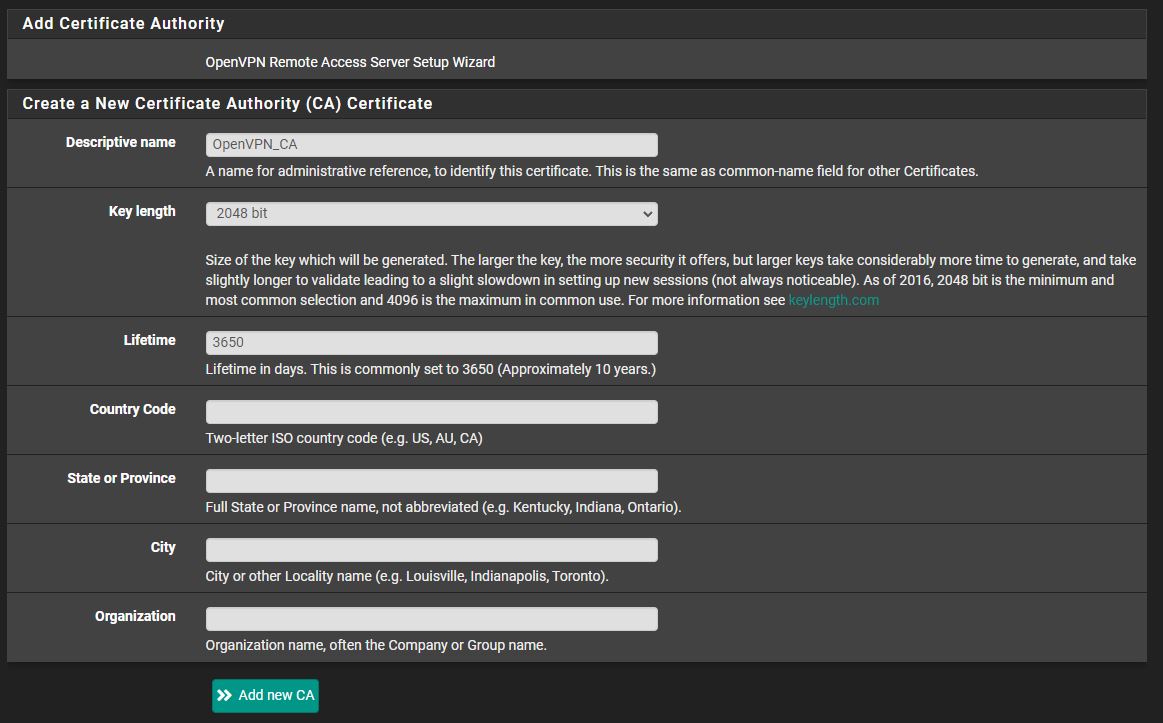This screenshot has width=1163, height=723.
Task: Click the 'Lifetime in days' help text
Action: [430, 369]
